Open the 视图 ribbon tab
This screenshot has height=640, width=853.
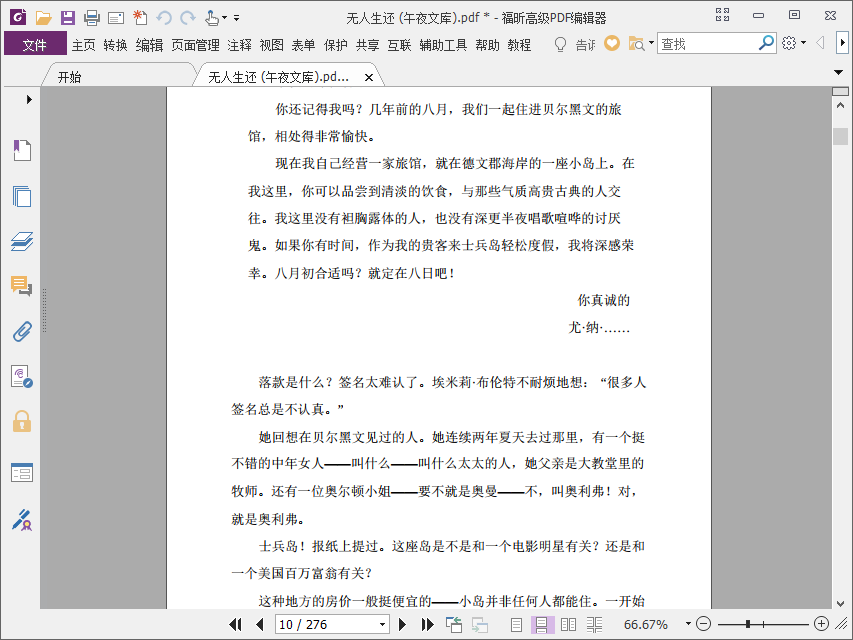(x=272, y=45)
